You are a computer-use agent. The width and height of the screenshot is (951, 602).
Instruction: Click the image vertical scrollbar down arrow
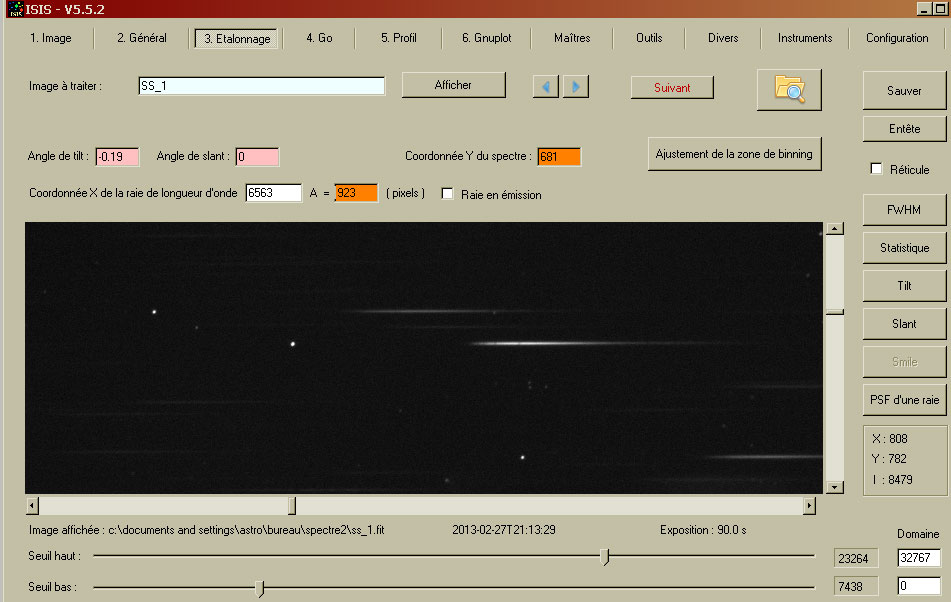[x=835, y=487]
